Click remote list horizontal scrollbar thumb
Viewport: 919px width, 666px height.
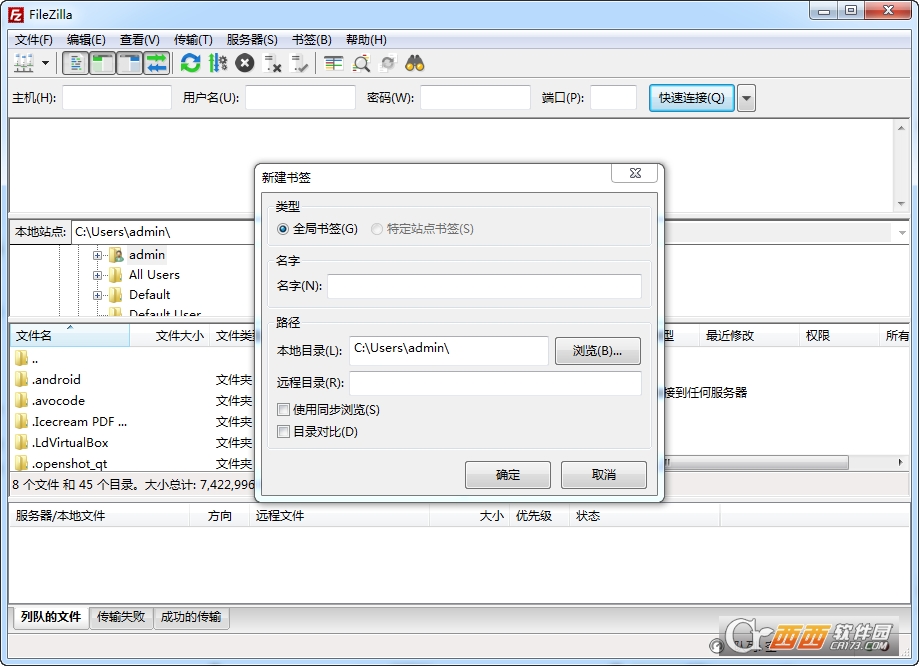point(756,463)
